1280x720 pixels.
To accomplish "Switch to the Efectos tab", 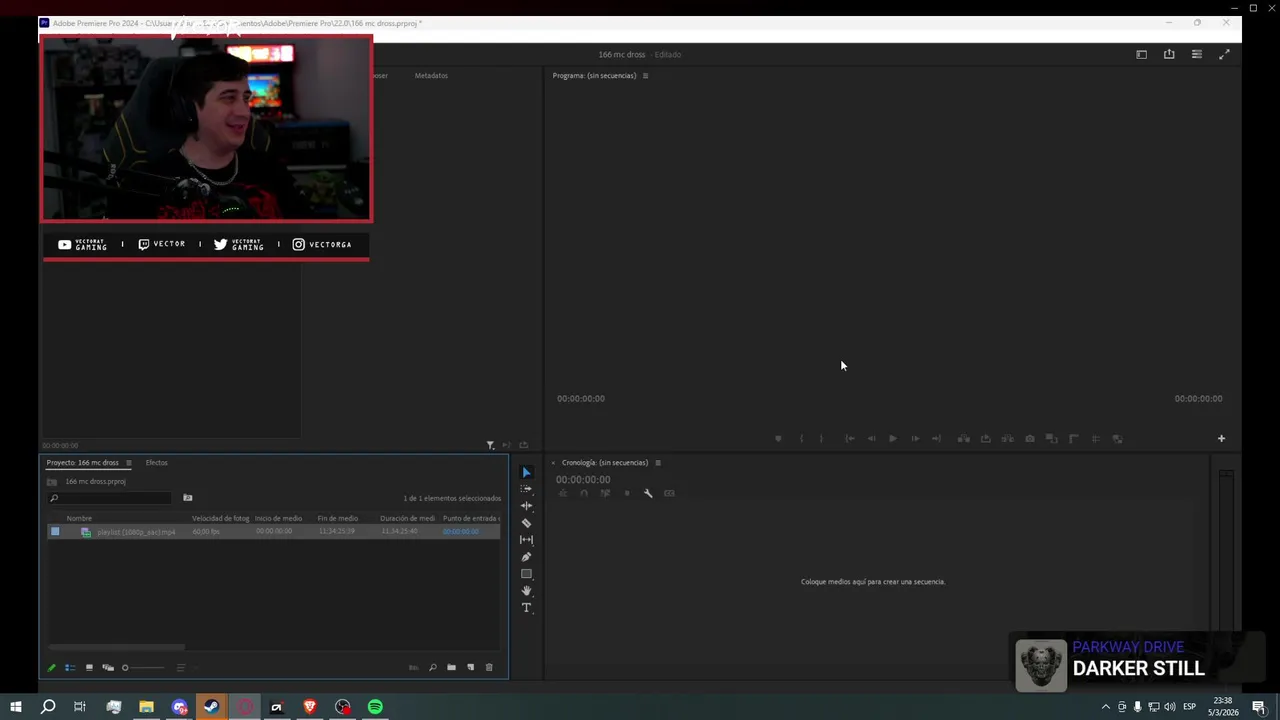I will [157, 463].
